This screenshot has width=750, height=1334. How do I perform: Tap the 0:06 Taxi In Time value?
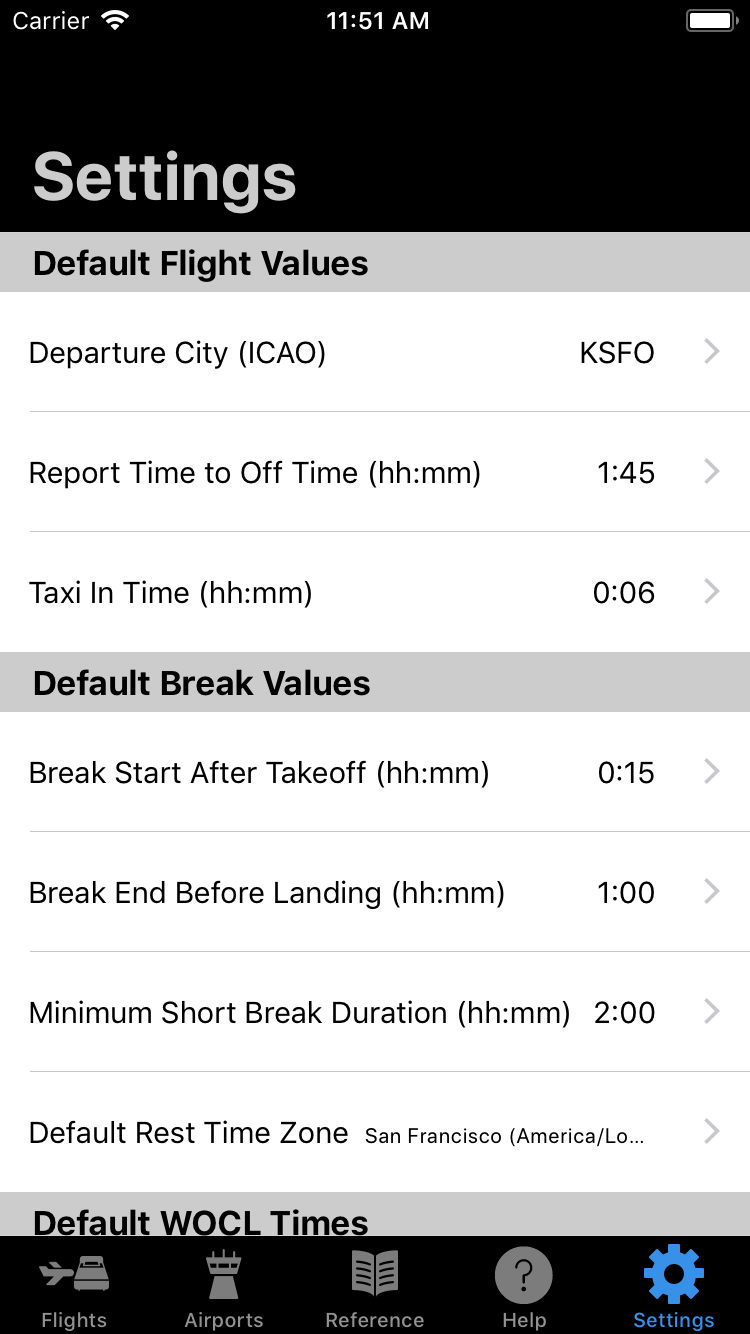[x=624, y=593]
